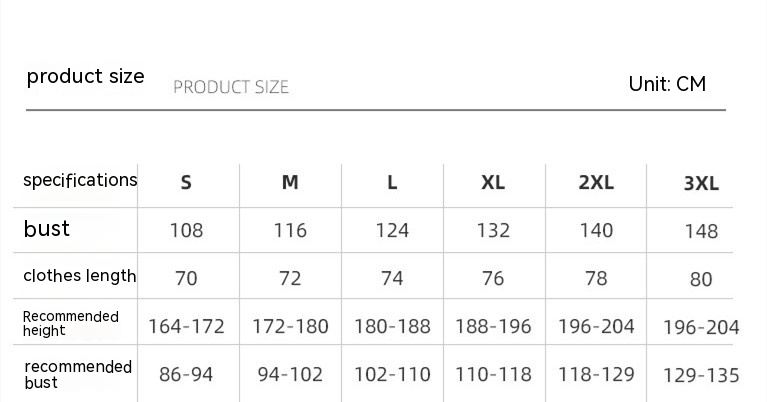Click the recommended bust range 129-135
The height and width of the screenshot is (402, 767).
tap(701, 376)
